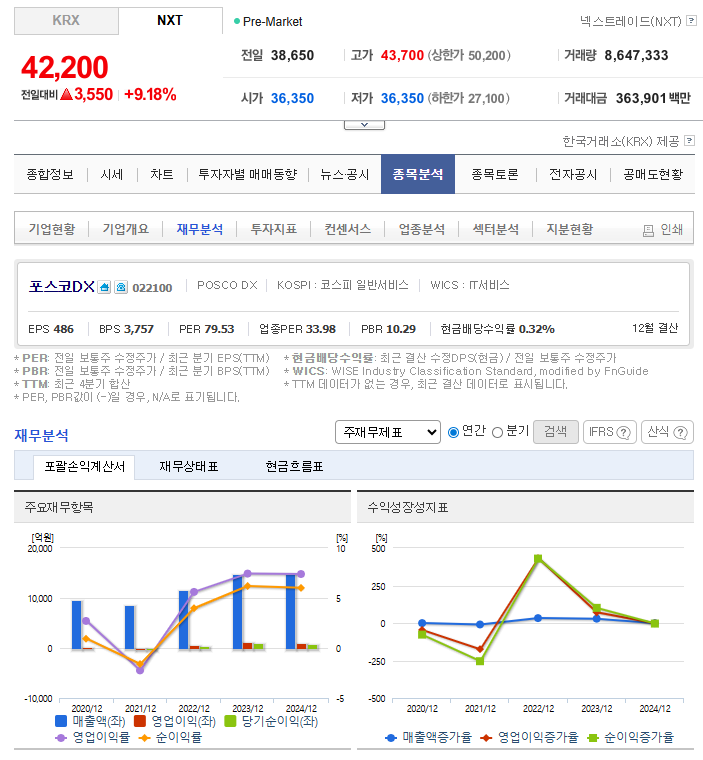Image resolution: width=703 pixels, height=760 pixels.
Task: Toggle the 매출액증가율 blue legend icon
Action: [391, 738]
